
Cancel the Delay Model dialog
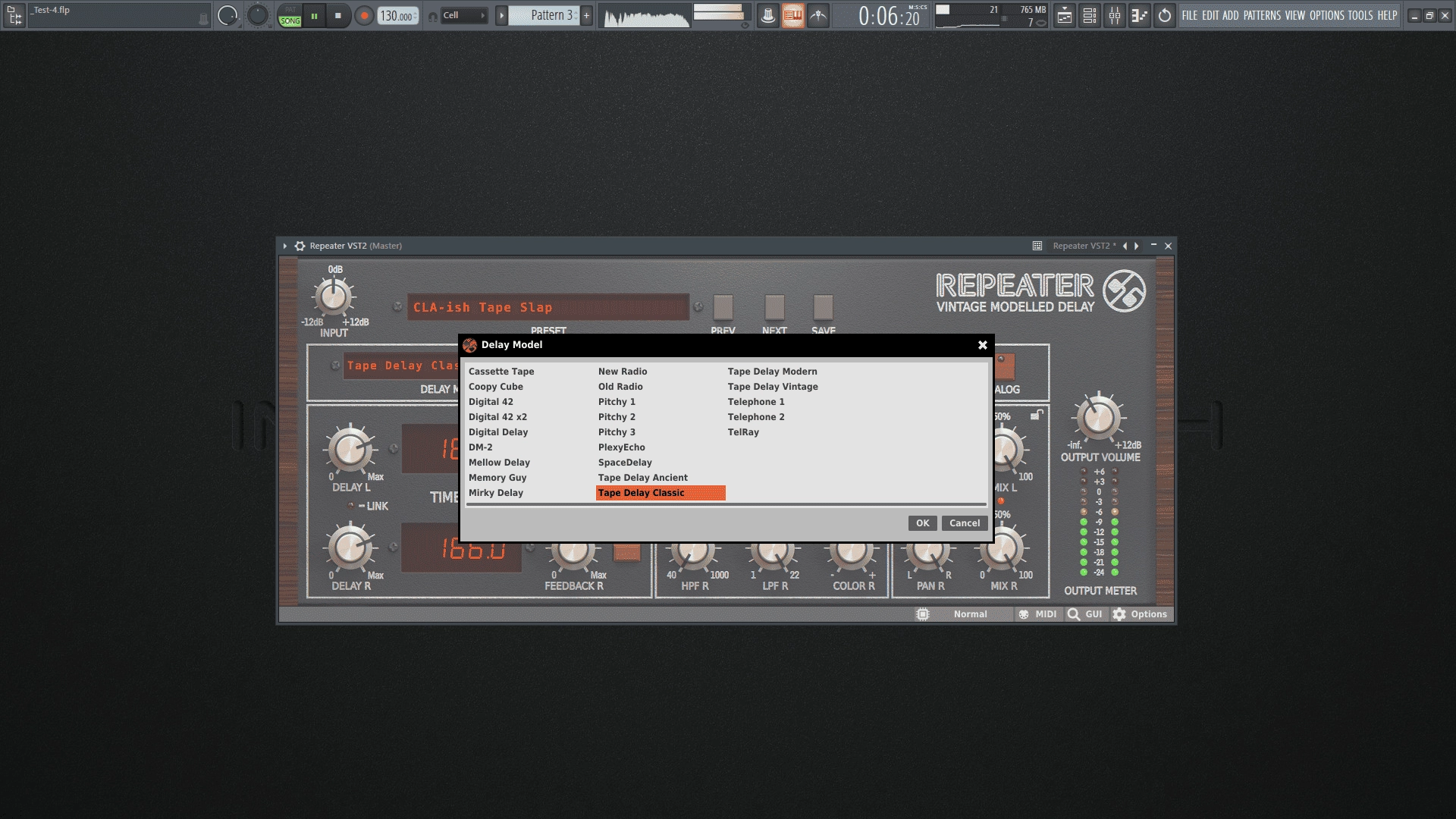(965, 523)
